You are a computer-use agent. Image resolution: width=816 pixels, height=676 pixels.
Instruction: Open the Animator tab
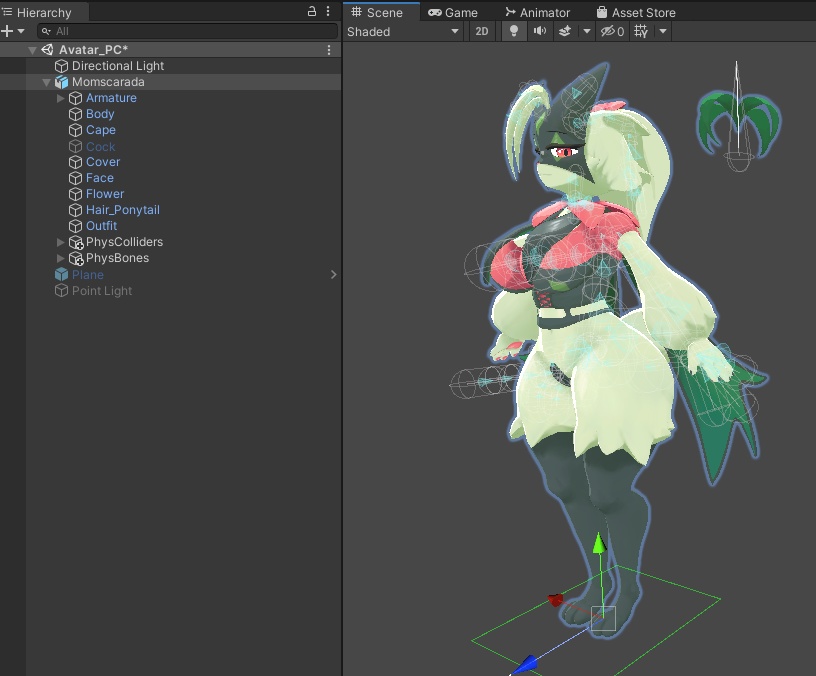538,12
